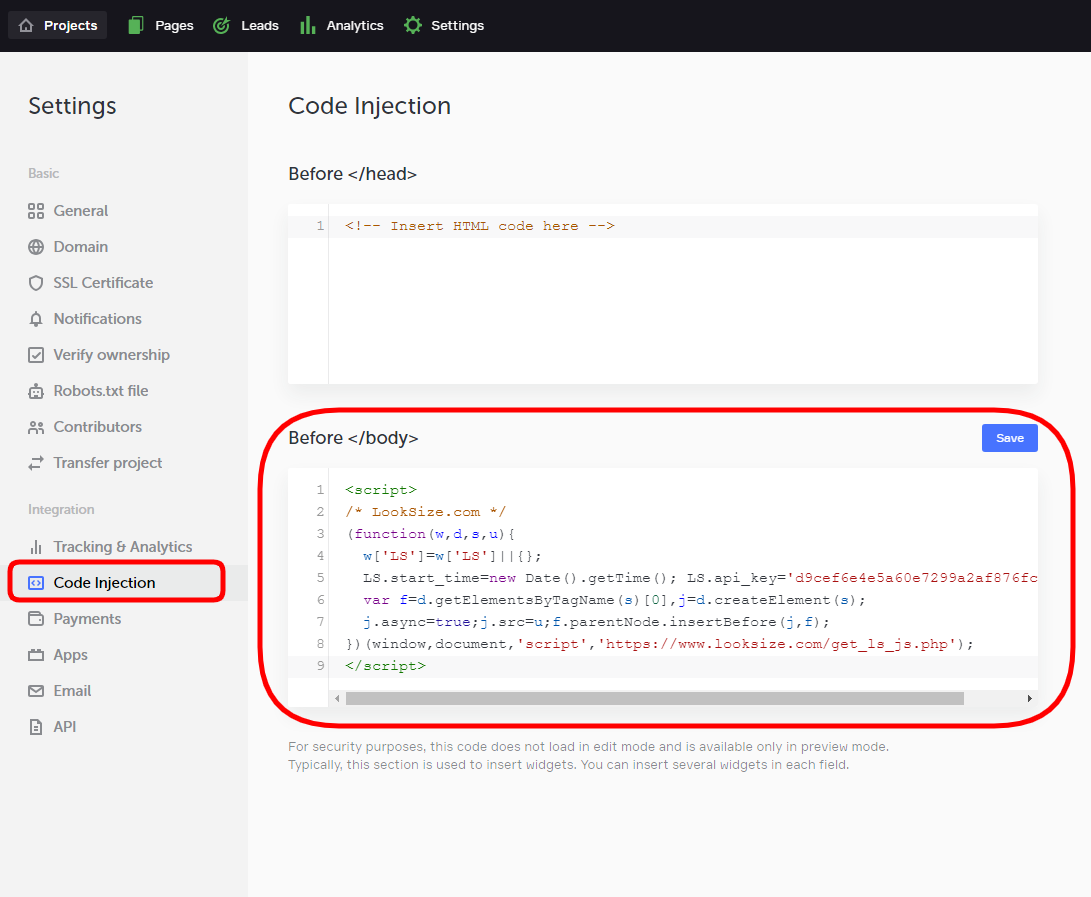
Task: Click the Payments wallet icon
Action: 35,619
